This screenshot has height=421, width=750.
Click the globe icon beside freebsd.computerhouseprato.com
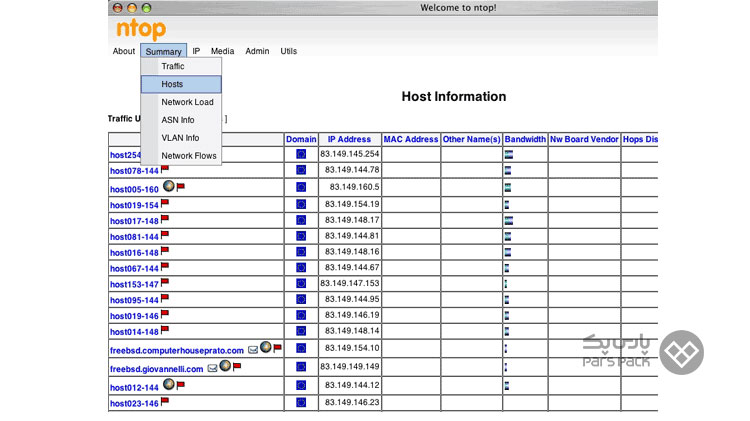[265, 347]
